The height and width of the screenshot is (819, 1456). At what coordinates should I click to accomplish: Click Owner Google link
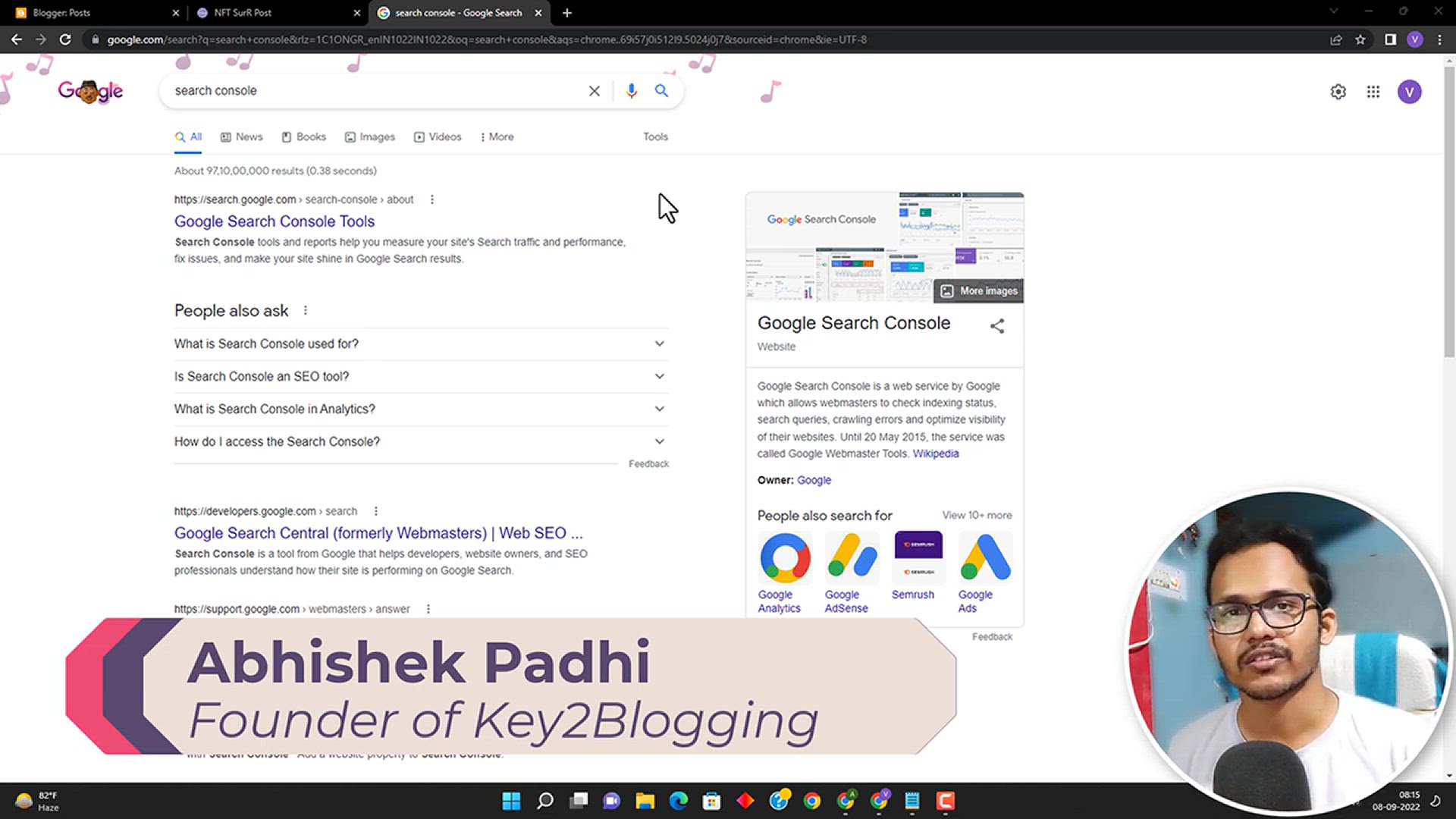point(814,481)
